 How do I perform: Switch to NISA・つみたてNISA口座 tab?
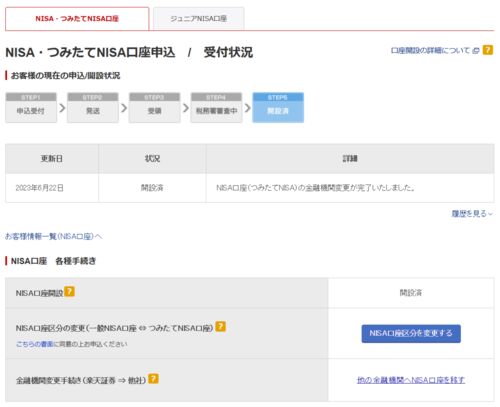[77, 19]
